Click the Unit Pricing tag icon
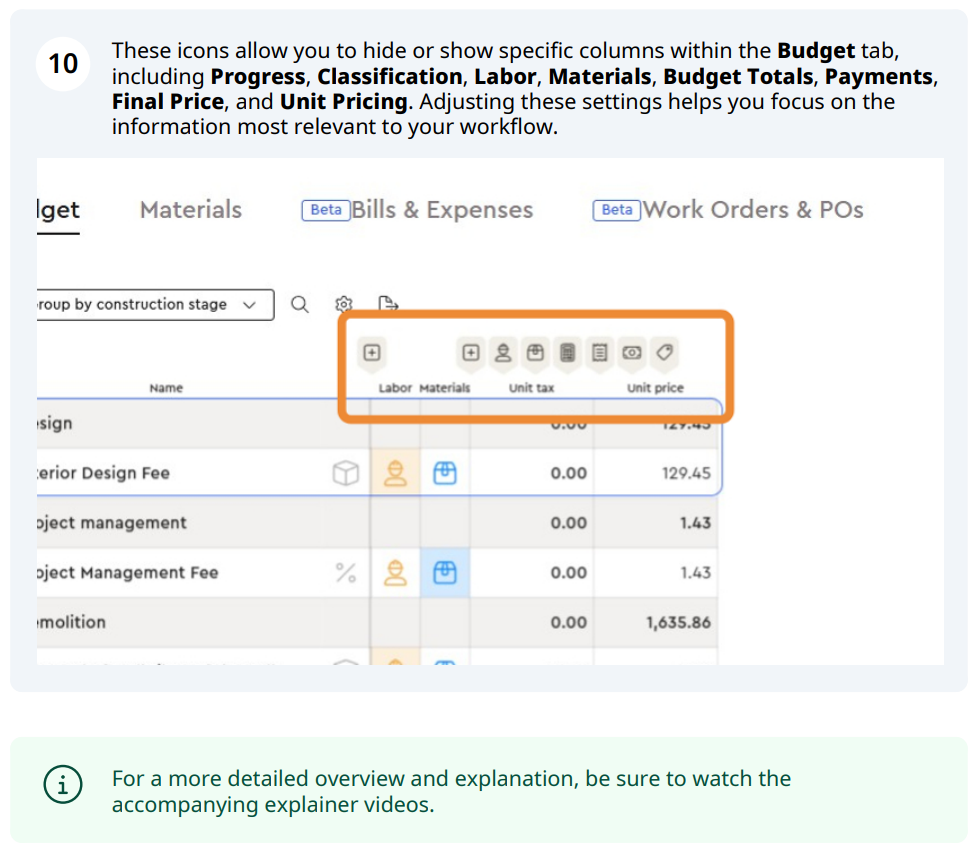 (664, 352)
